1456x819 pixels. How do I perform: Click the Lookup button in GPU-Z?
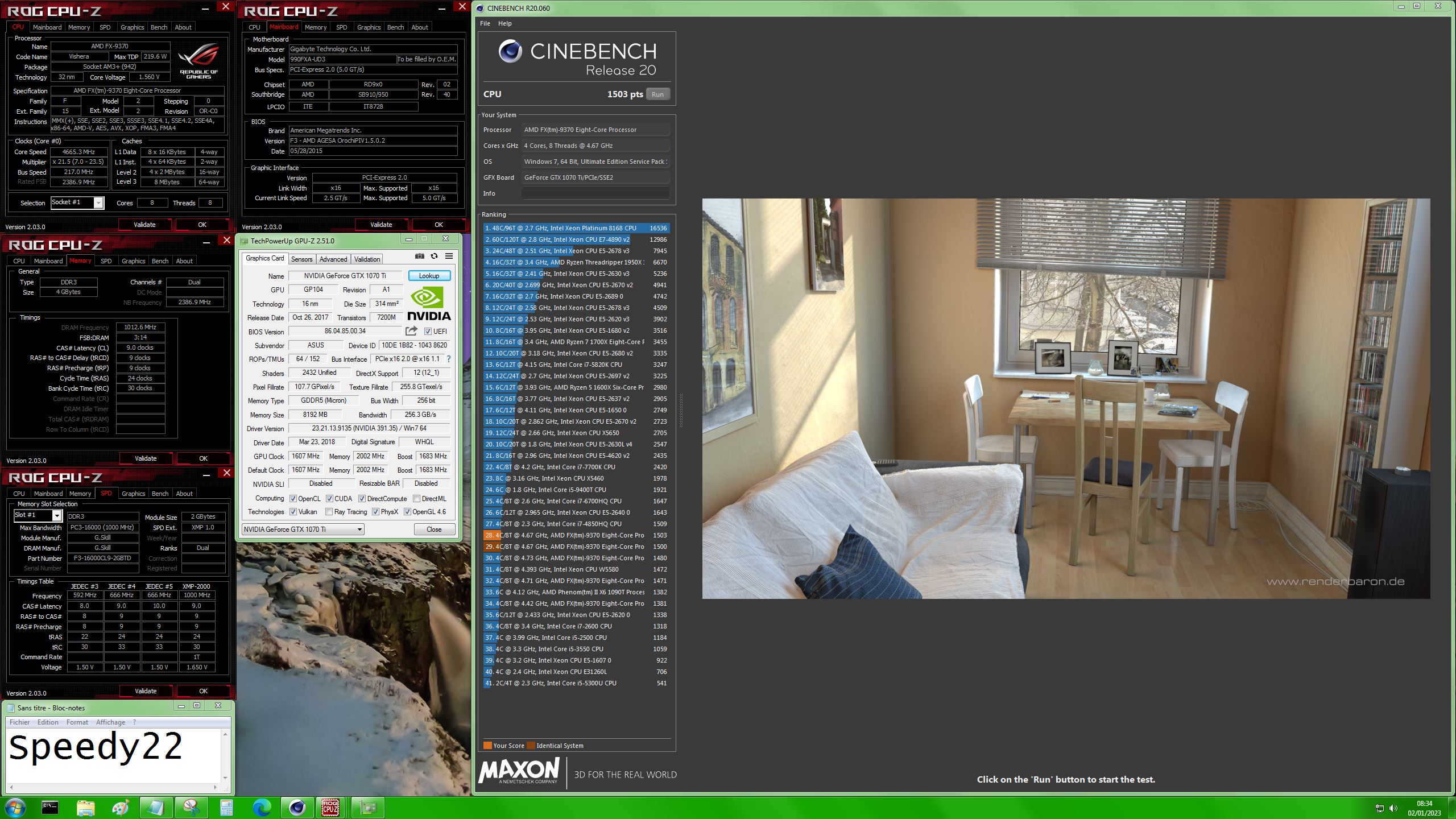point(429,276)
